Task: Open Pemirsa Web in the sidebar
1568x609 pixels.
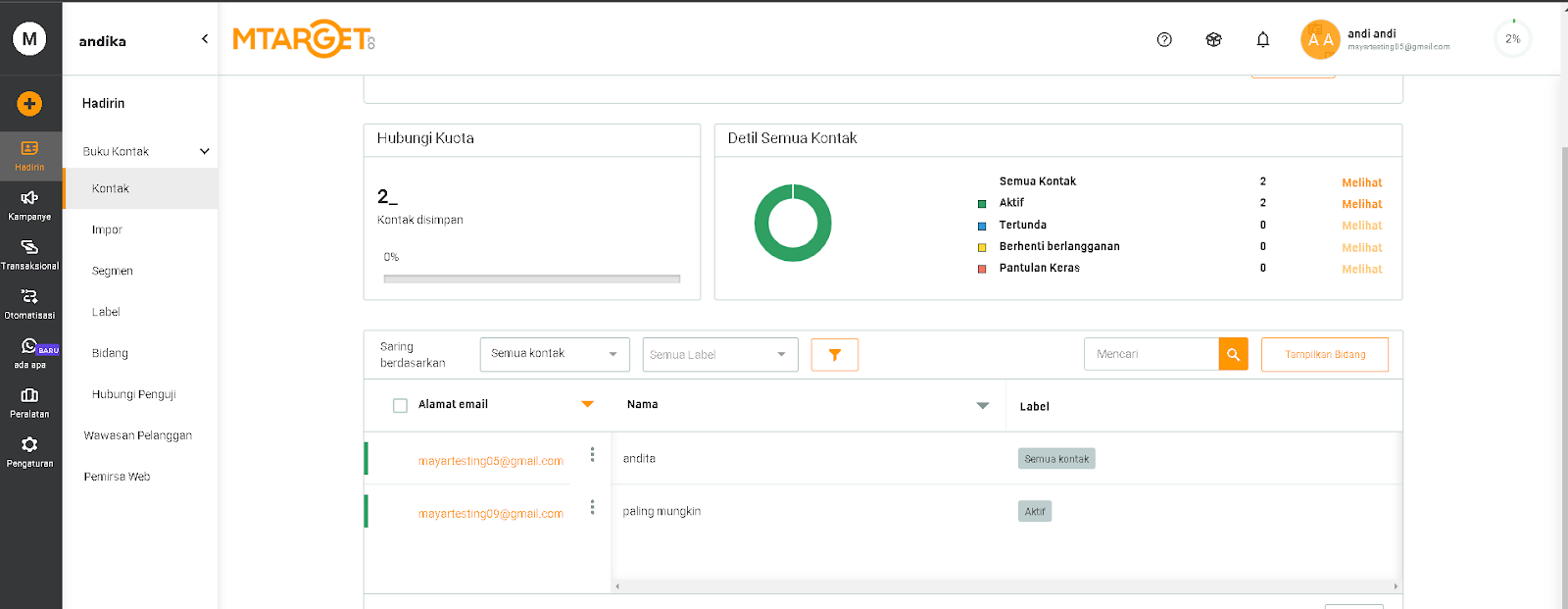Action: coord(118,477)
